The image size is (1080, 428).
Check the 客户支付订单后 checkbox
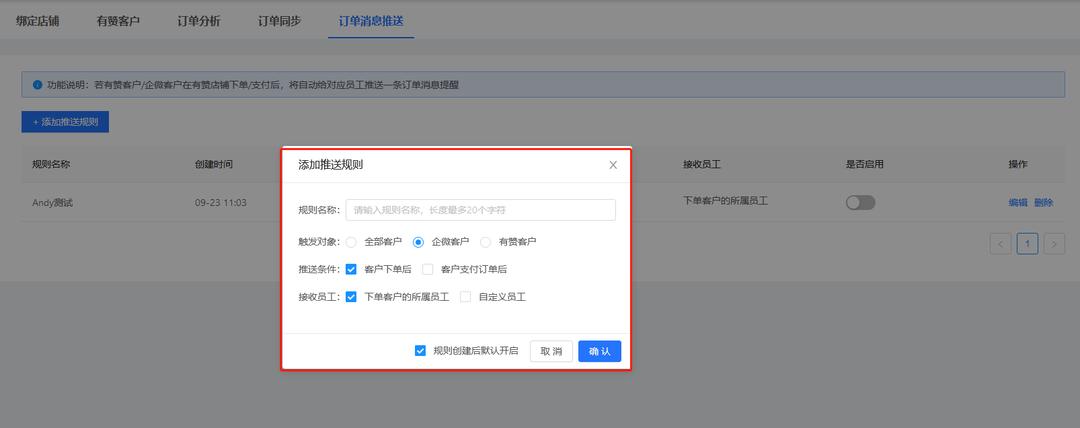[x=428, y=269]
